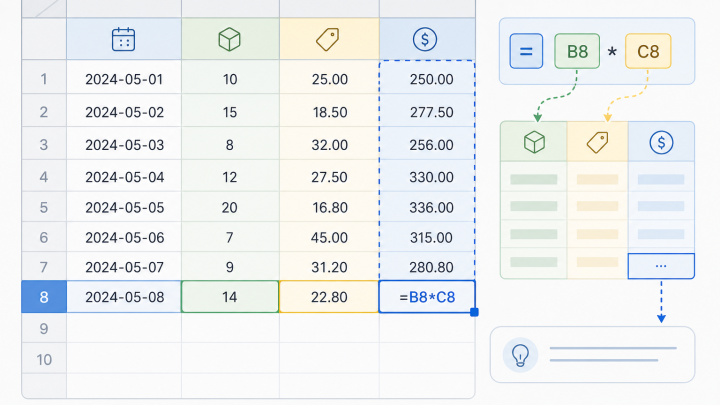
Task: Select row header 1
Action: 44,79
